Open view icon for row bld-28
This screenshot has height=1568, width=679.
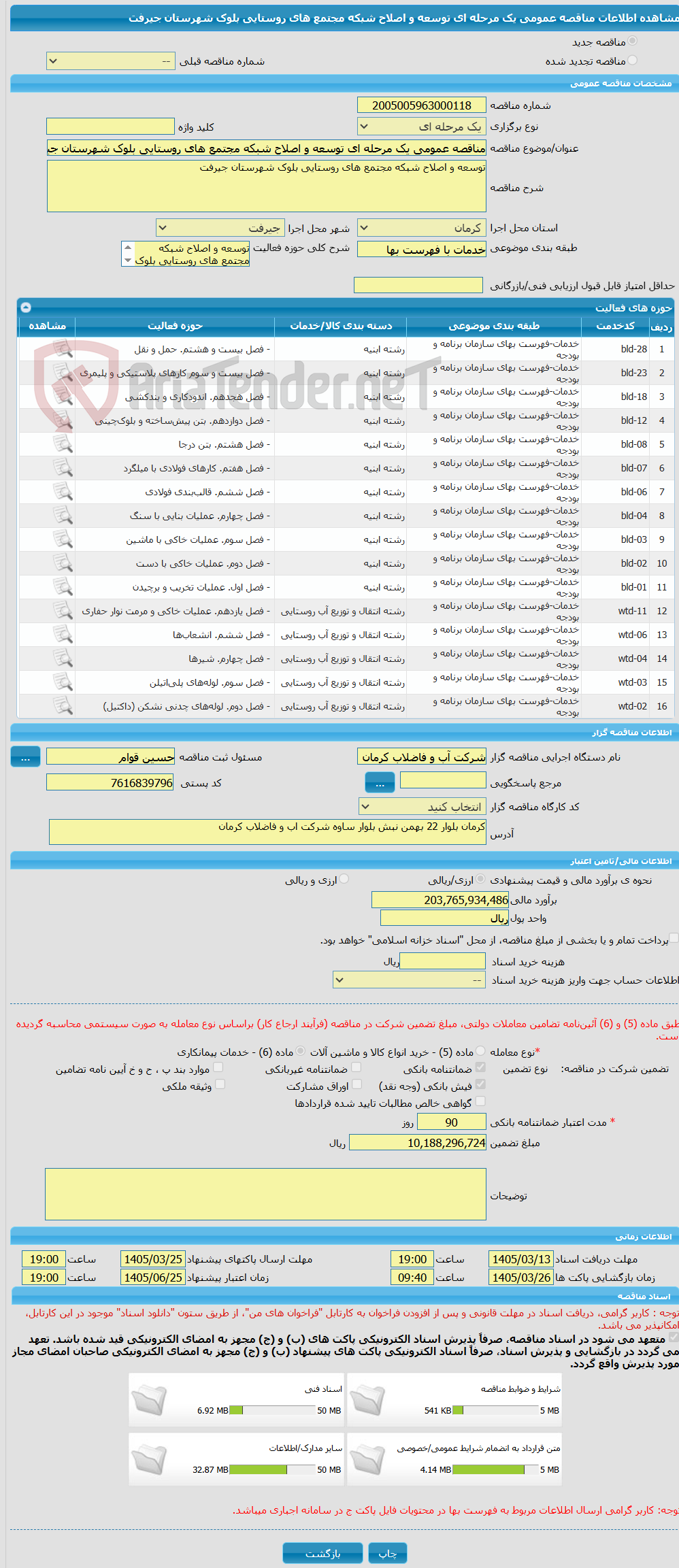[63, 349]
